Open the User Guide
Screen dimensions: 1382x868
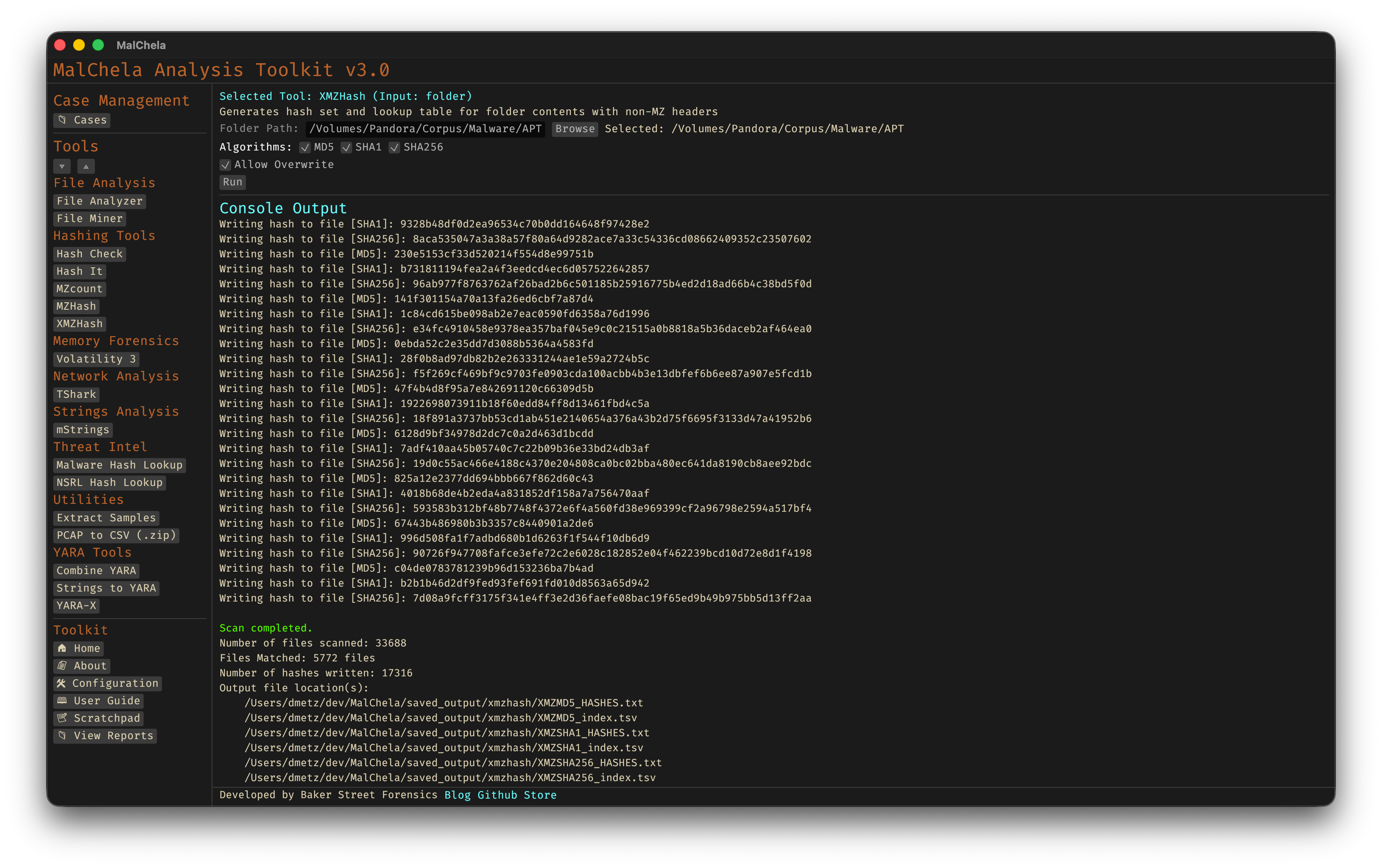(98, 701)
